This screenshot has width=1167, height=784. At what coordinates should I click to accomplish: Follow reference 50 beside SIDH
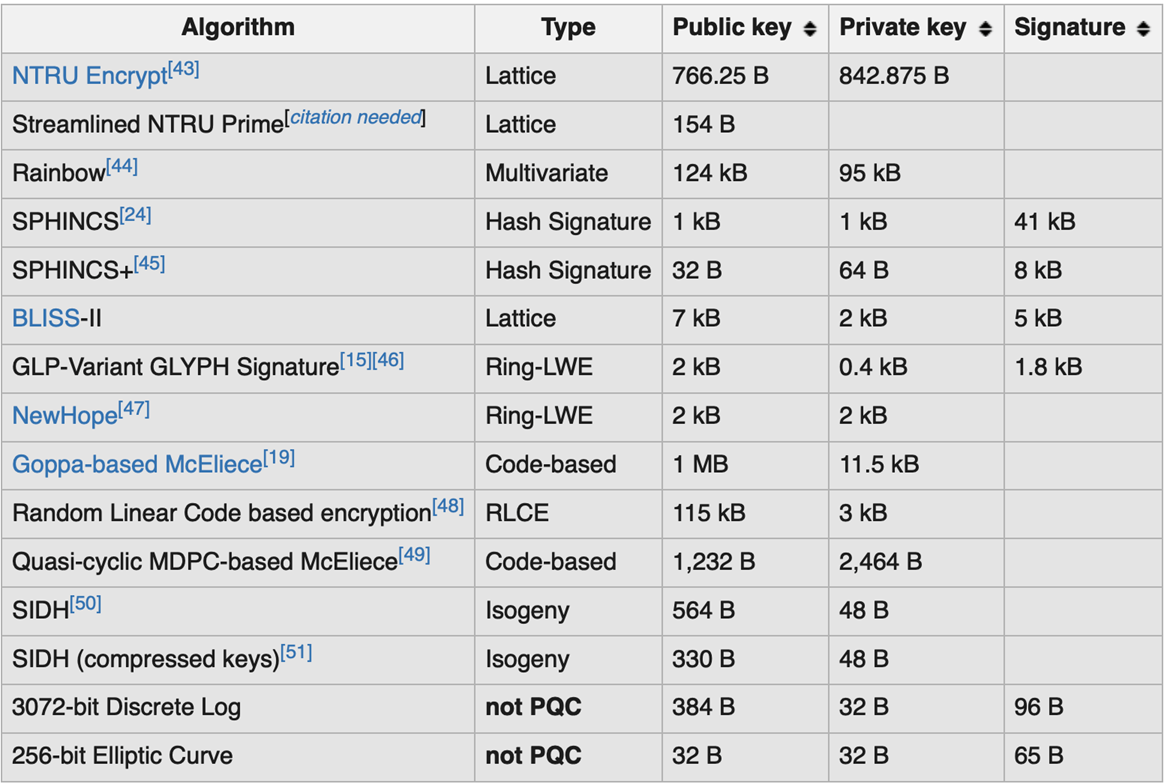click(86, 604)
